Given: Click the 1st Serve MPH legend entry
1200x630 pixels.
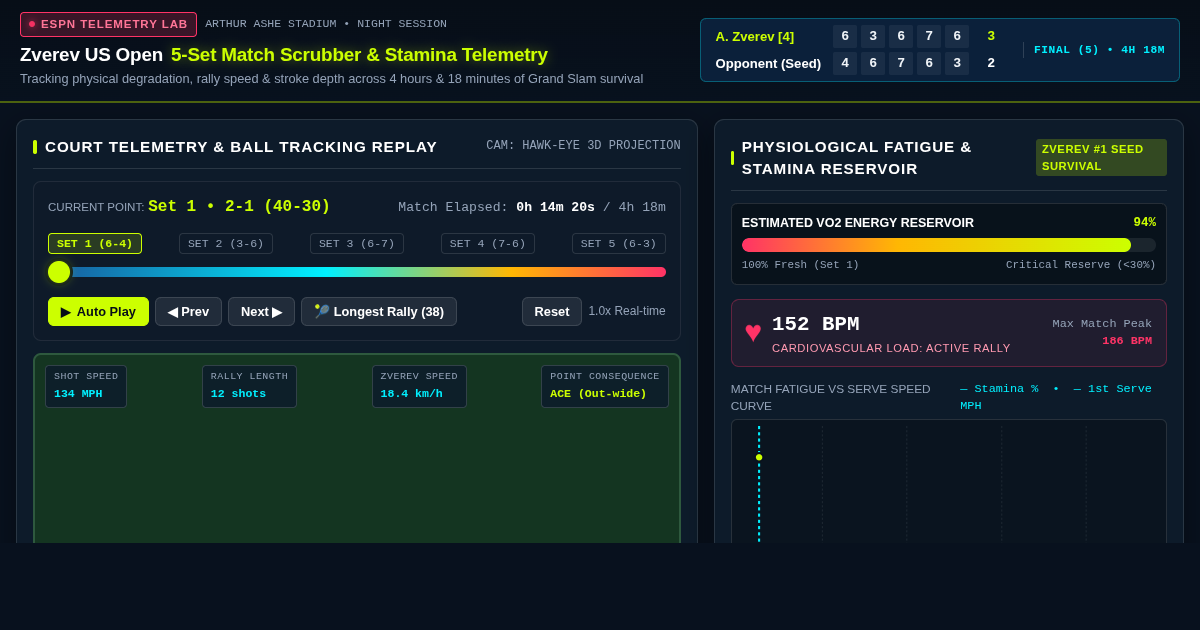Looking at the screenshot, I should click(1056, 396).
